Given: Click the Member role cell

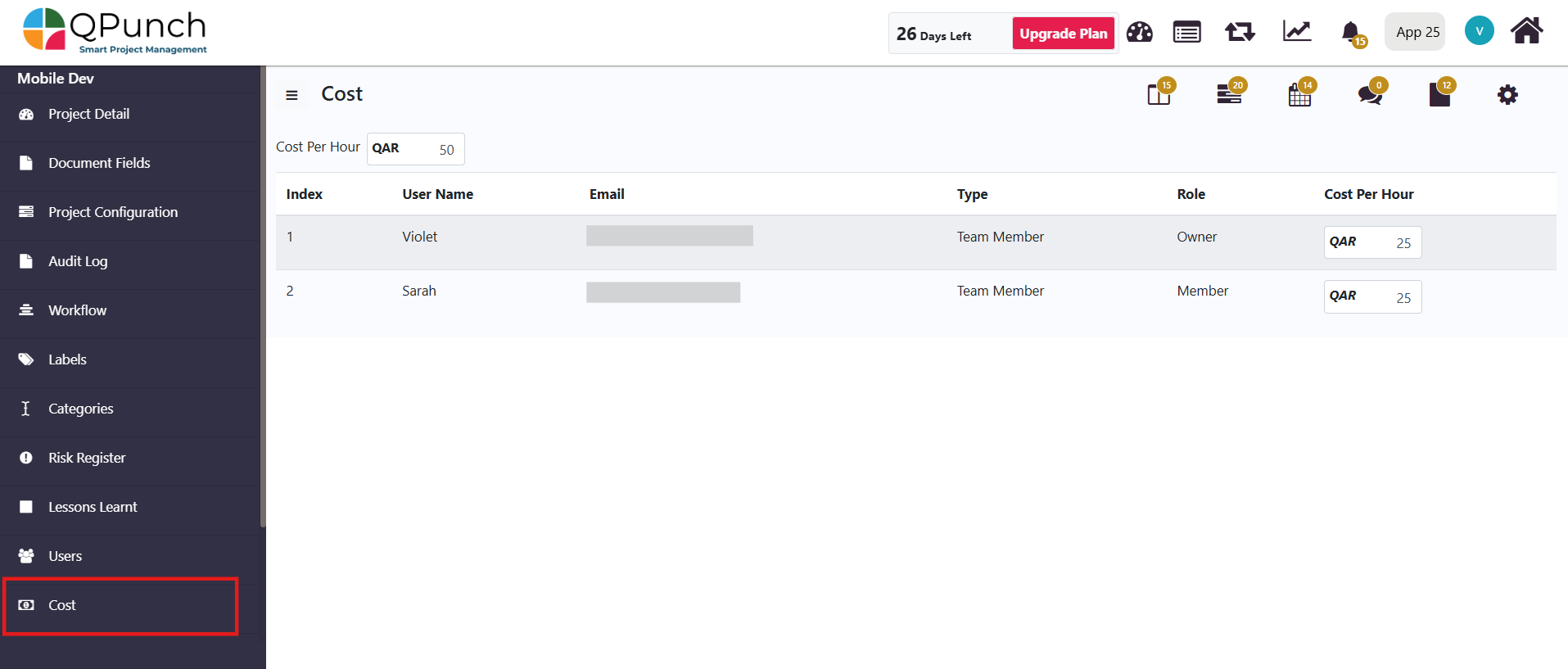Looking at the screenshot, I should click(x=1202, y=291).
